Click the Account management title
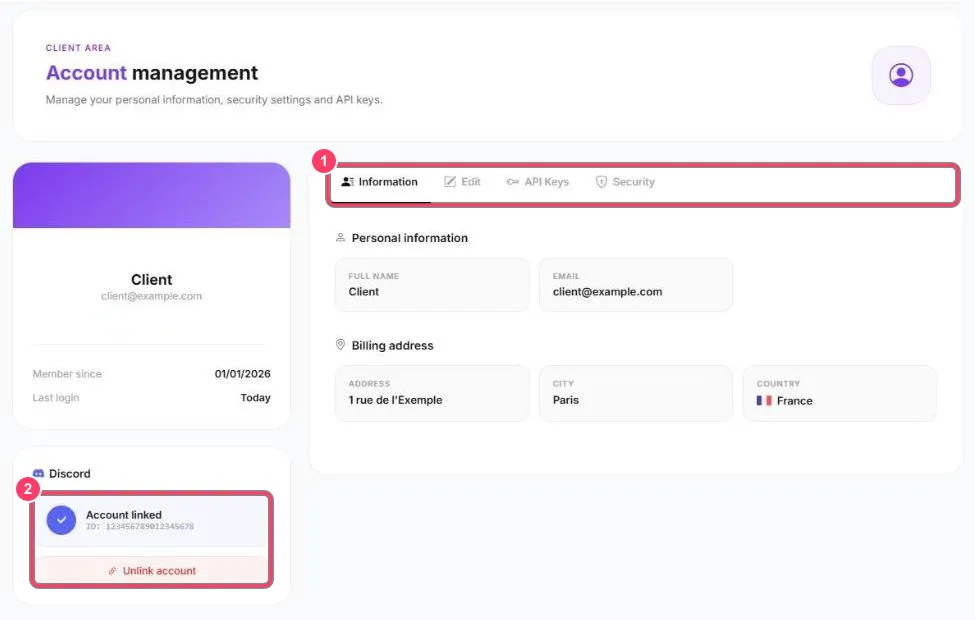Screen dimensions: 975x620 [x=152, y=73]
